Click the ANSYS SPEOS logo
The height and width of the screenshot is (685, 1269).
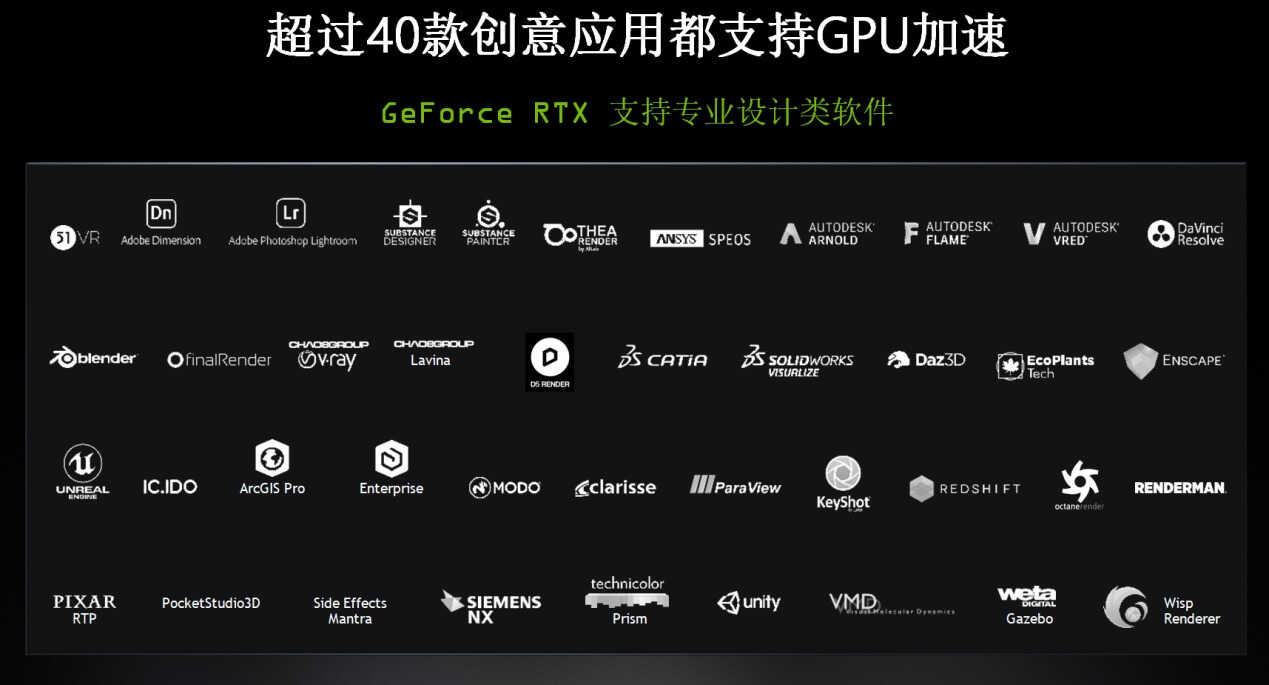click(700, 239)
